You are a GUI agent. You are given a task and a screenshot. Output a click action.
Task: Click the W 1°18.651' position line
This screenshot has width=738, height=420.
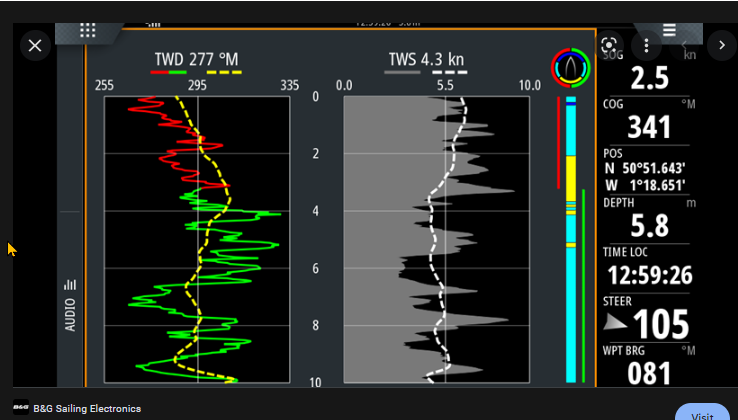coord(644,185)
